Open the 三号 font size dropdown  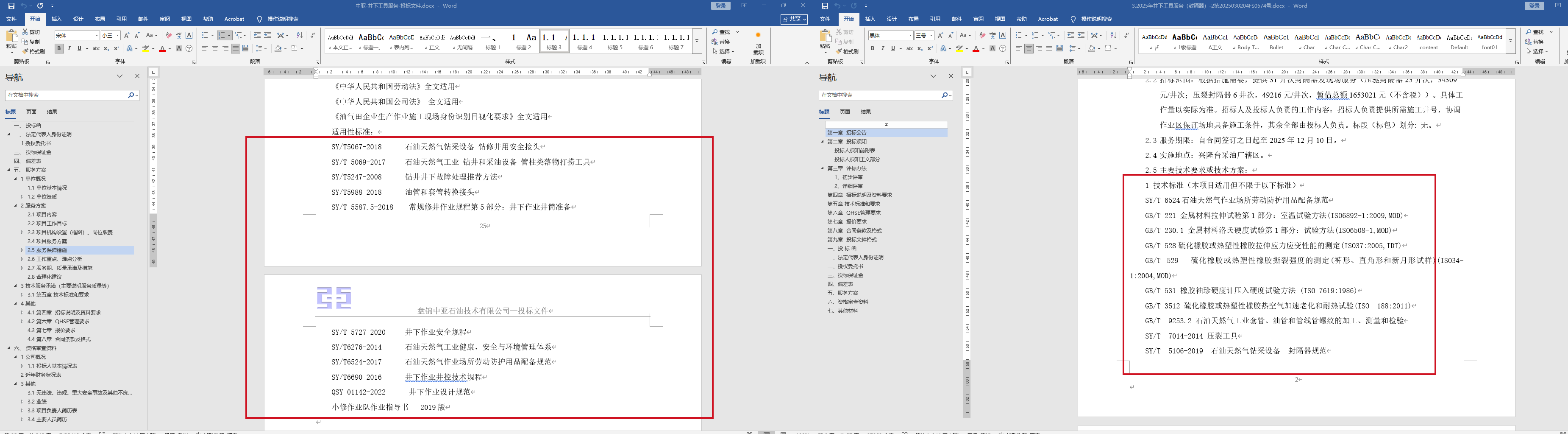point(931,35)
